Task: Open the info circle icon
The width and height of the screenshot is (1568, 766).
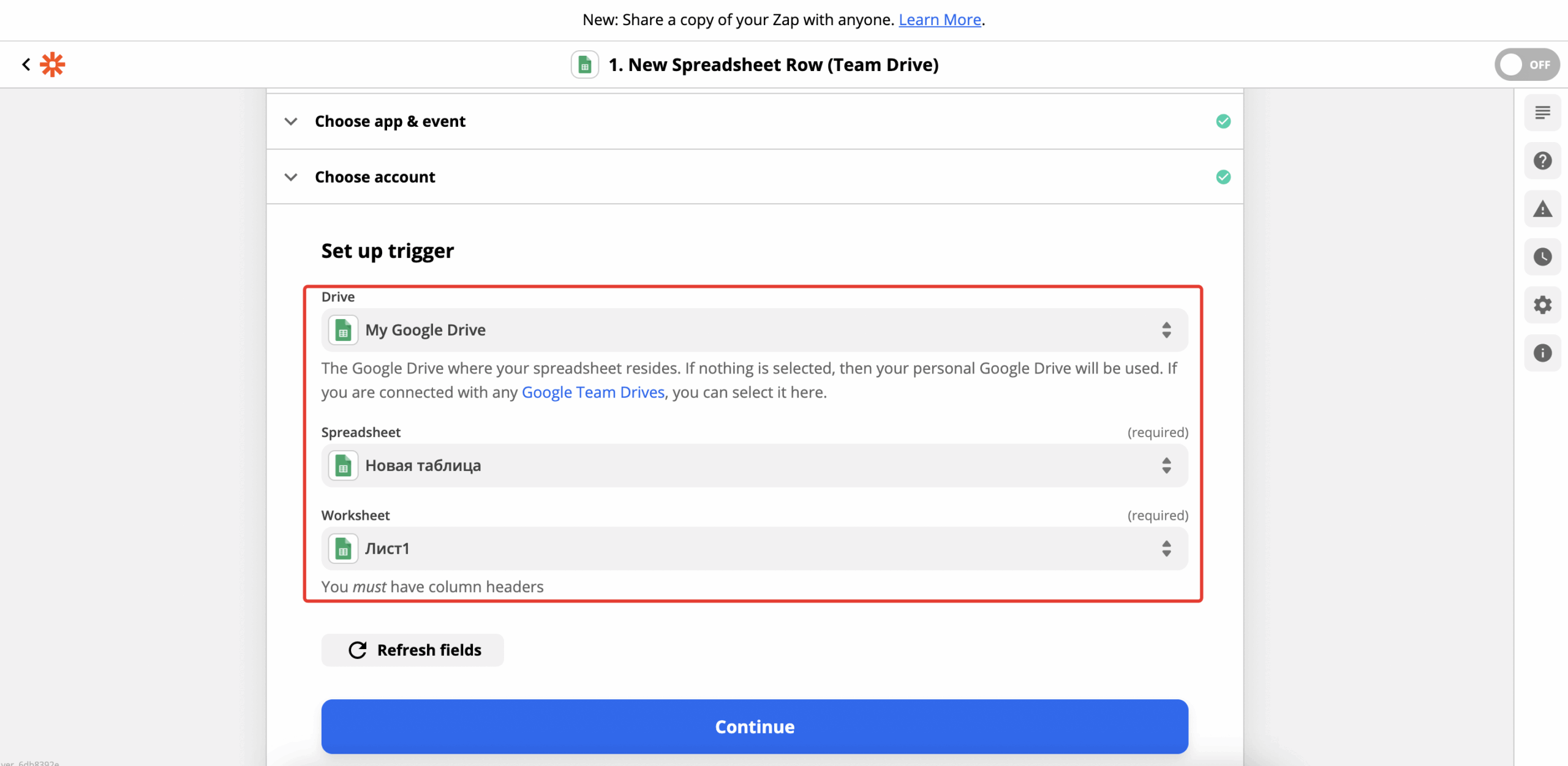Action: tap(1542, 353)
